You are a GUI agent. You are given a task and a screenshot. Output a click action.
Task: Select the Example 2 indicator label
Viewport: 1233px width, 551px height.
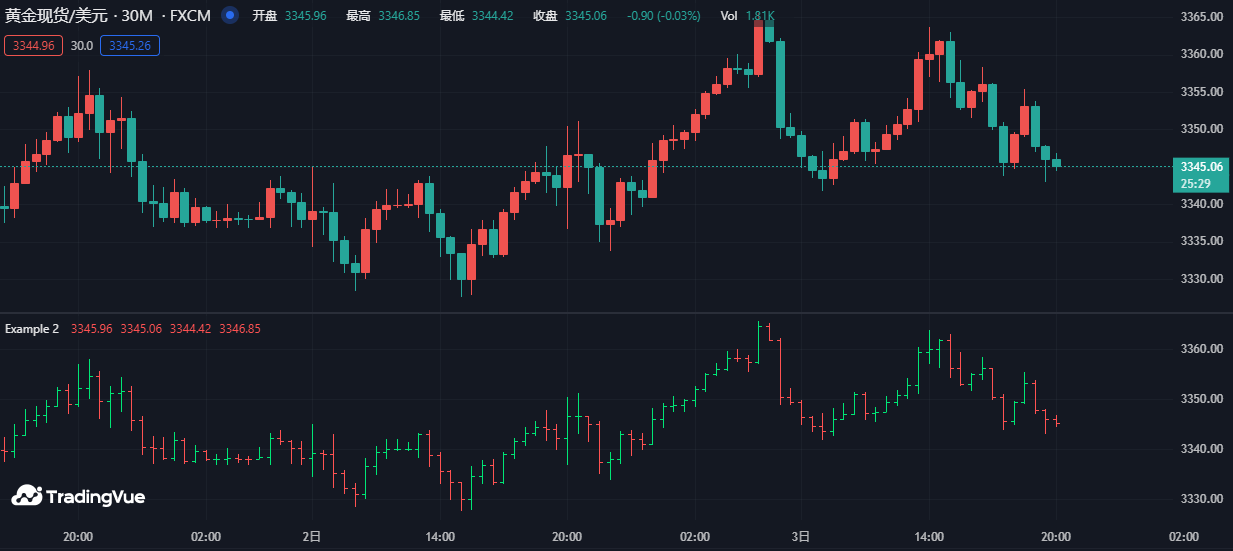[x=32, y=329]
